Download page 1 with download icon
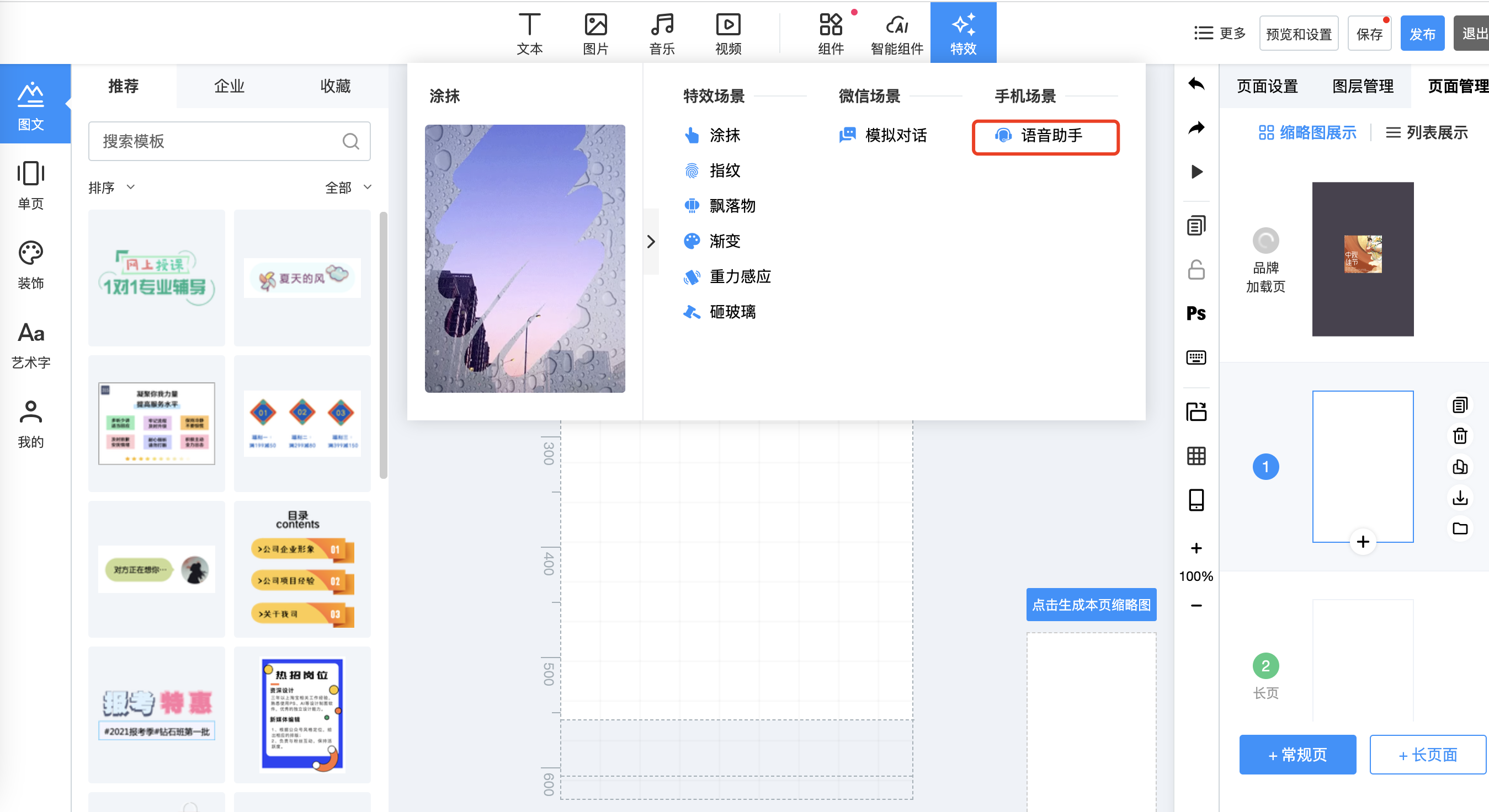Image resolution: width=1489 pixels, height=812 pixels. tap(1460, 498)
